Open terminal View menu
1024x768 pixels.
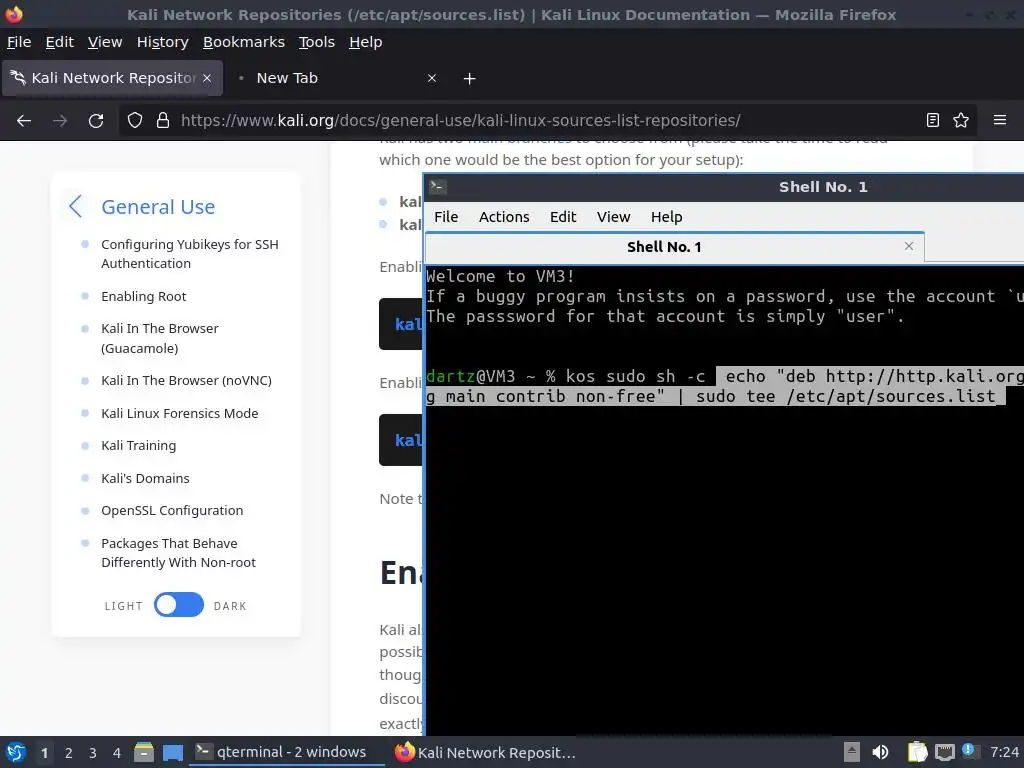[613, 217]
